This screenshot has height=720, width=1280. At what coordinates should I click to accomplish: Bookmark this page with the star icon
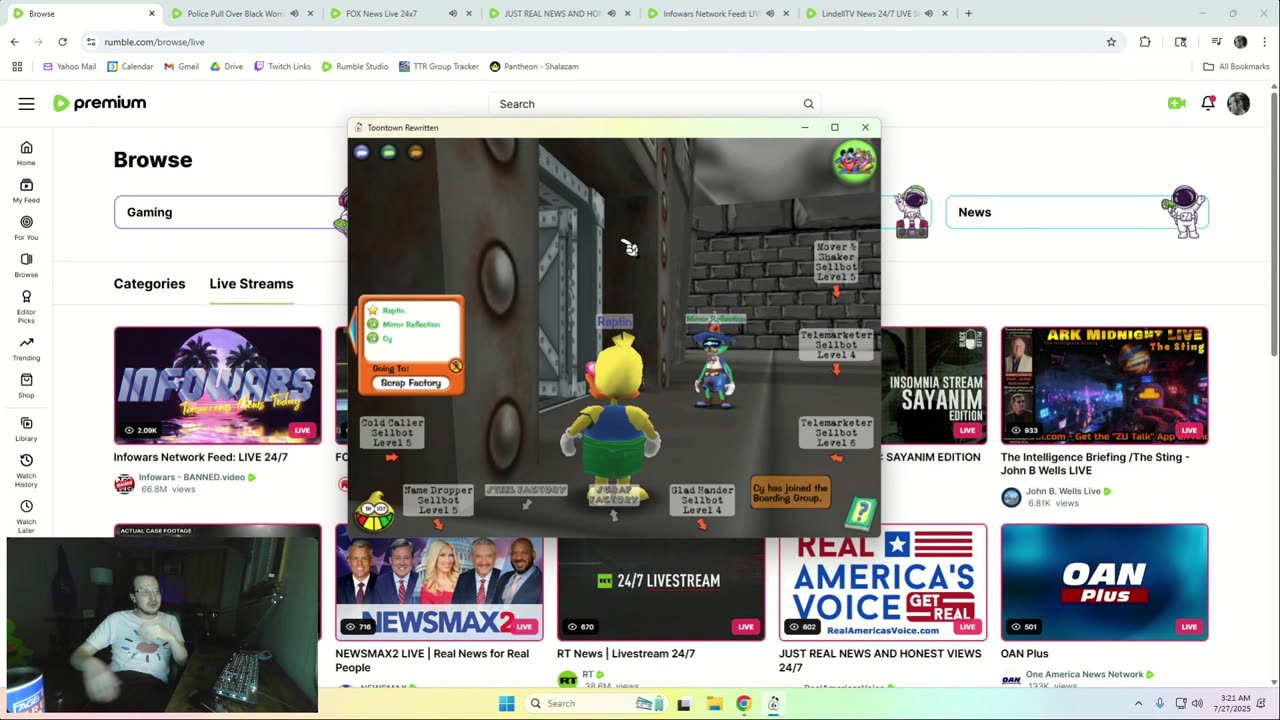tap(1111, 42)
